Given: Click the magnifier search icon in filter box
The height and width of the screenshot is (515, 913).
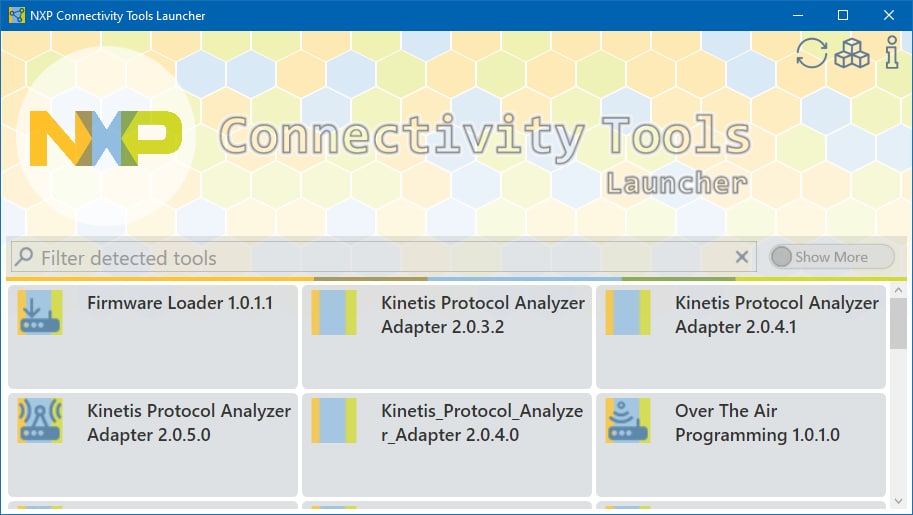Looking at the screenshot, I should coord(25,257).
